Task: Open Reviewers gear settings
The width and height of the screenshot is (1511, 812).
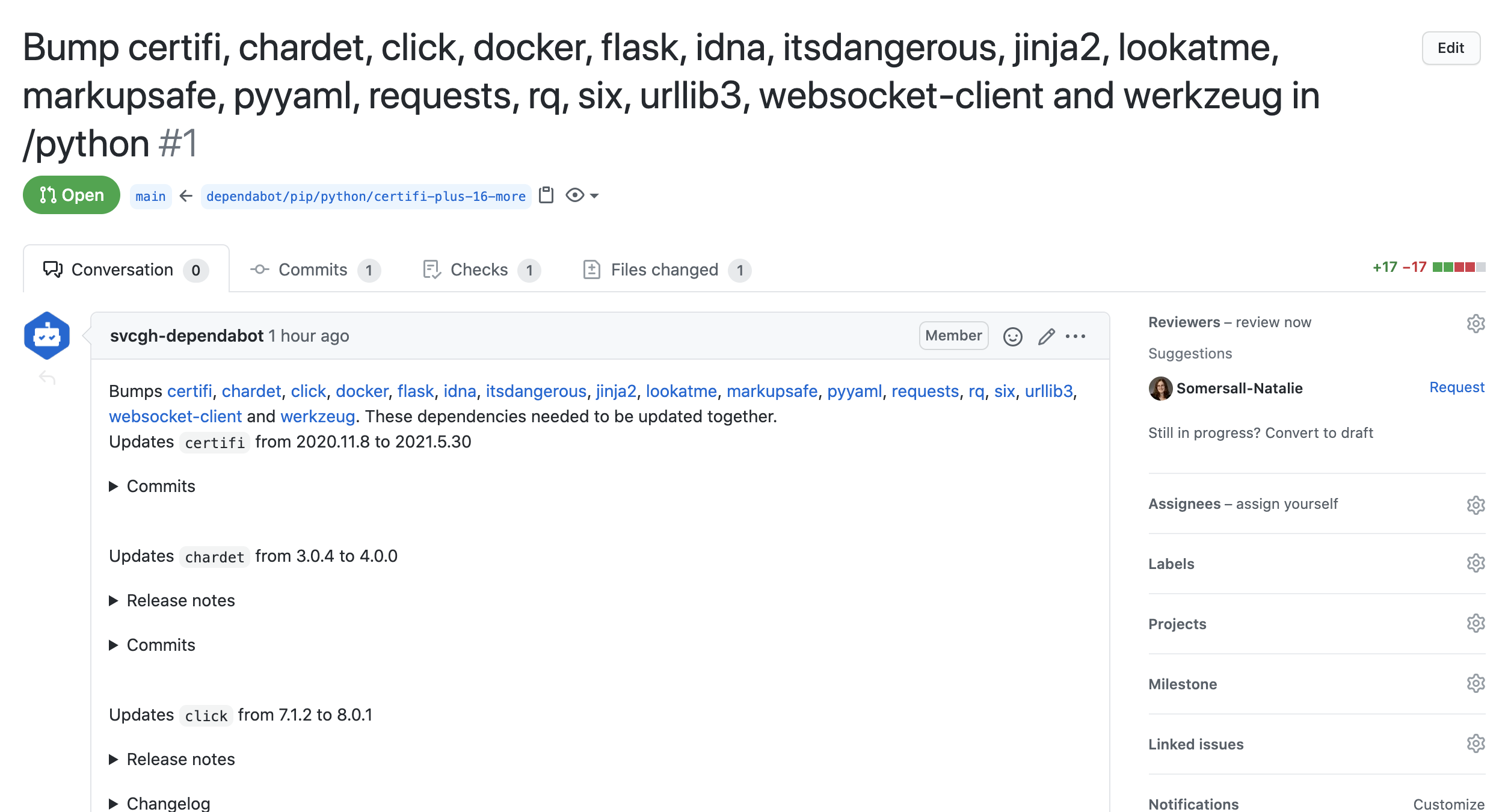Action: click(1476, 324)
